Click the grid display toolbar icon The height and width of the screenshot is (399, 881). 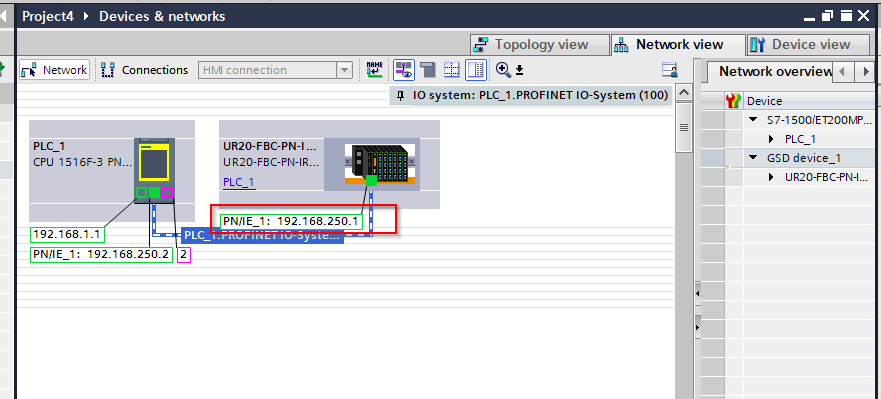[x=452, y=70]
